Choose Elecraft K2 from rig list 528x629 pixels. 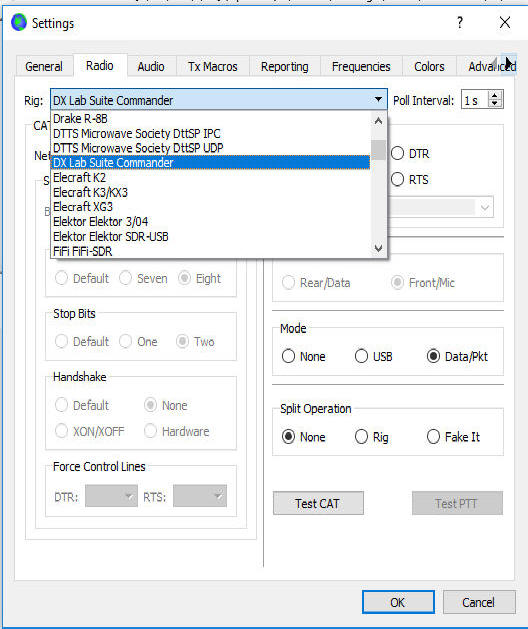pyautogui.click(x=211, y=177)
